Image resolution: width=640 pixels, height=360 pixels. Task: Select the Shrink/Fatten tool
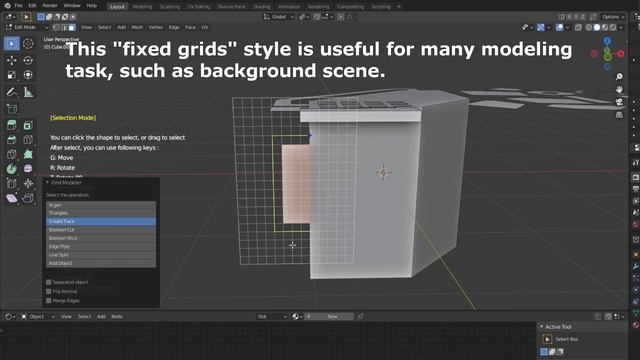point(28,183)
